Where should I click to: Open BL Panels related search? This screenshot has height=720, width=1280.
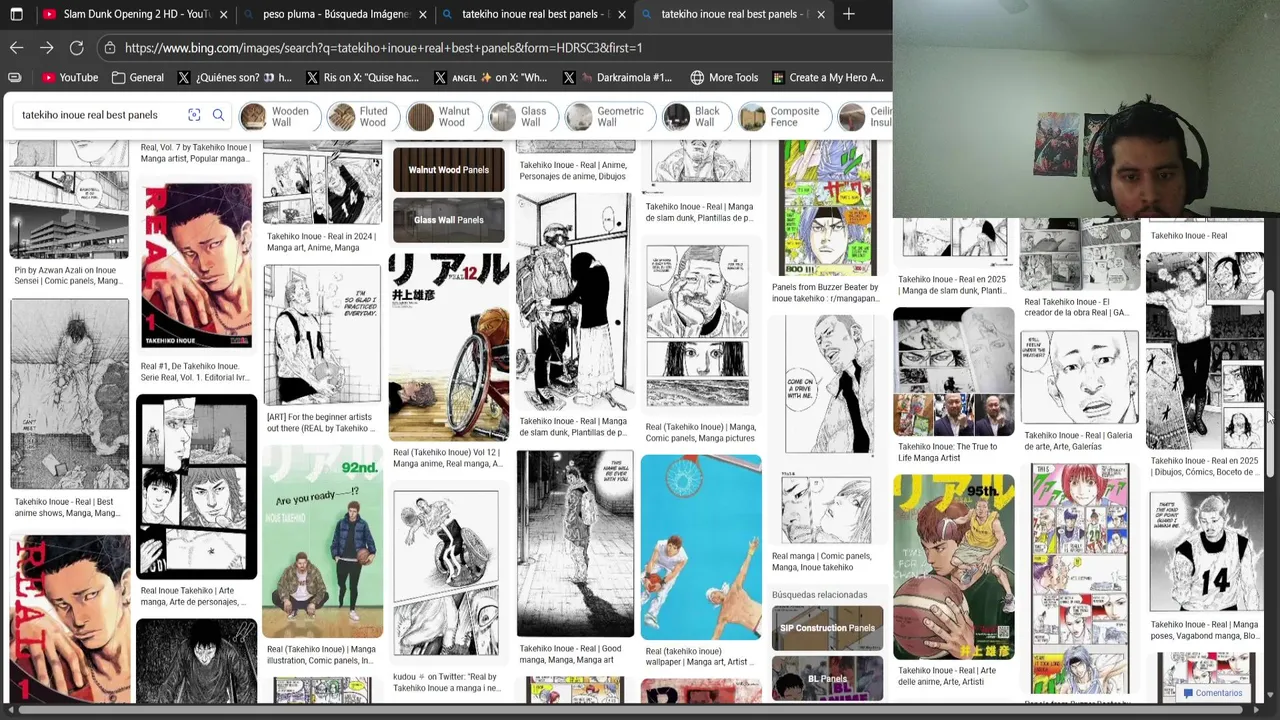click(x=827, y=679)
